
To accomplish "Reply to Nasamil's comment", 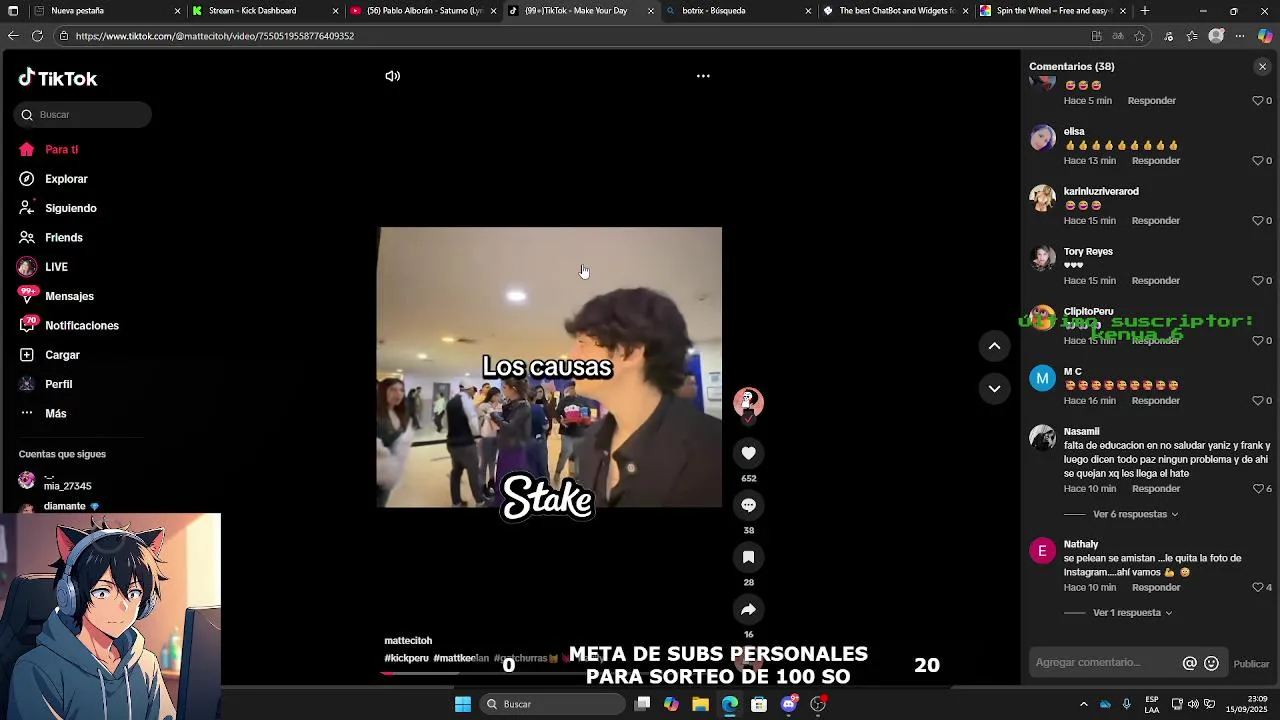I will point(1156,489).
